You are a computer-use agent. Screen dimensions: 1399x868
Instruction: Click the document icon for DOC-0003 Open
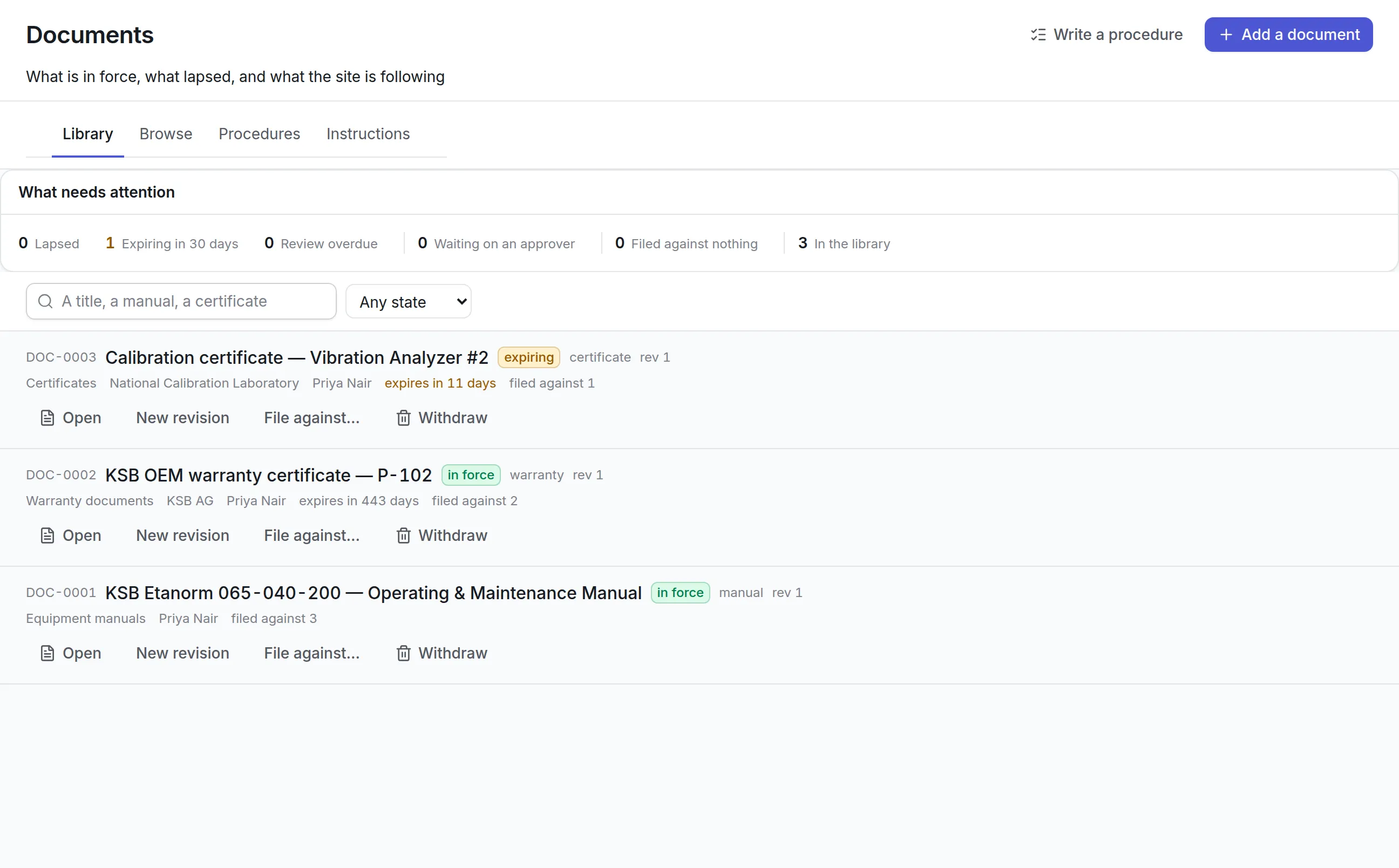pos(47,417)
